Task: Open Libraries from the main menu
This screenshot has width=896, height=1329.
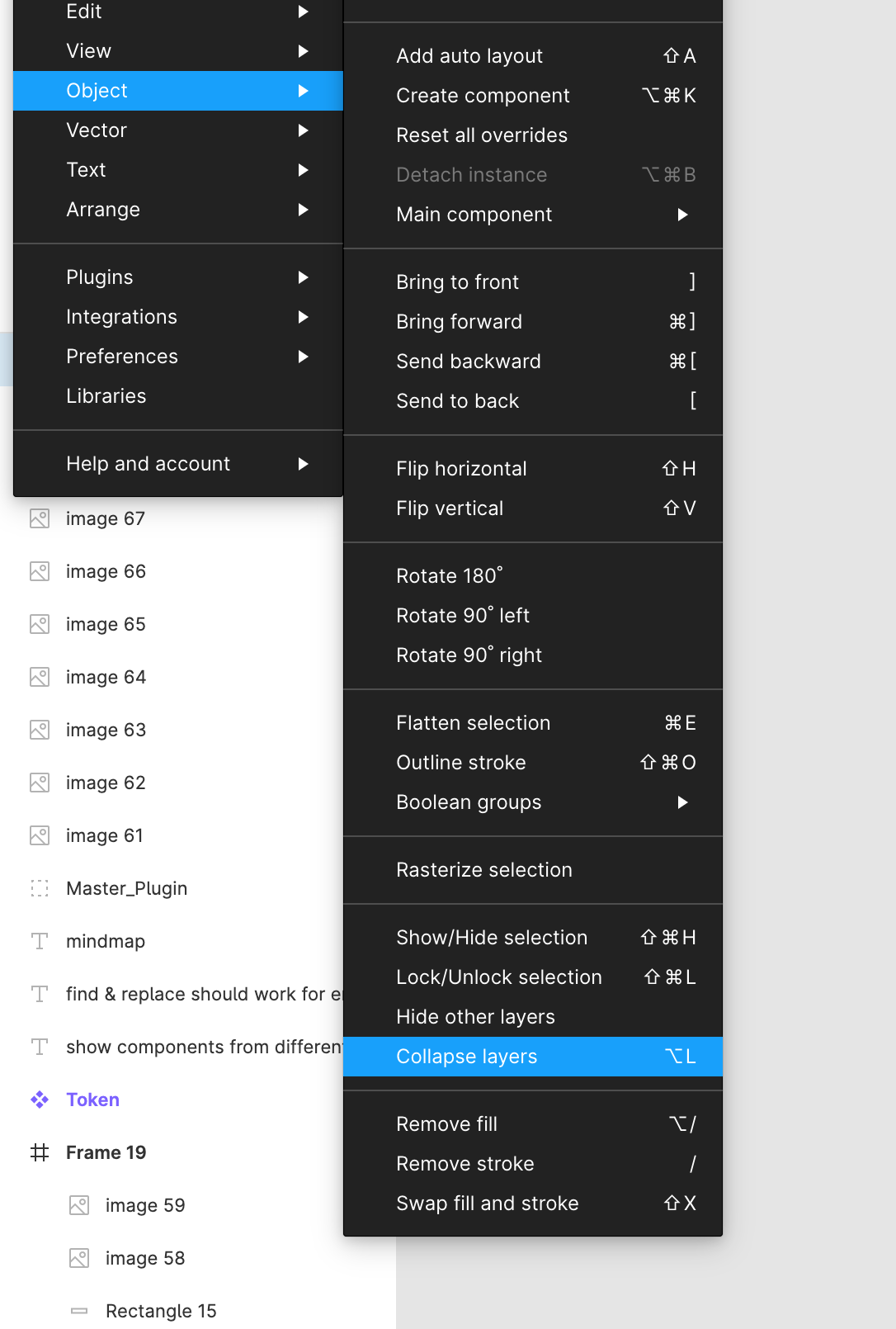Action: [x=107, y=396]
